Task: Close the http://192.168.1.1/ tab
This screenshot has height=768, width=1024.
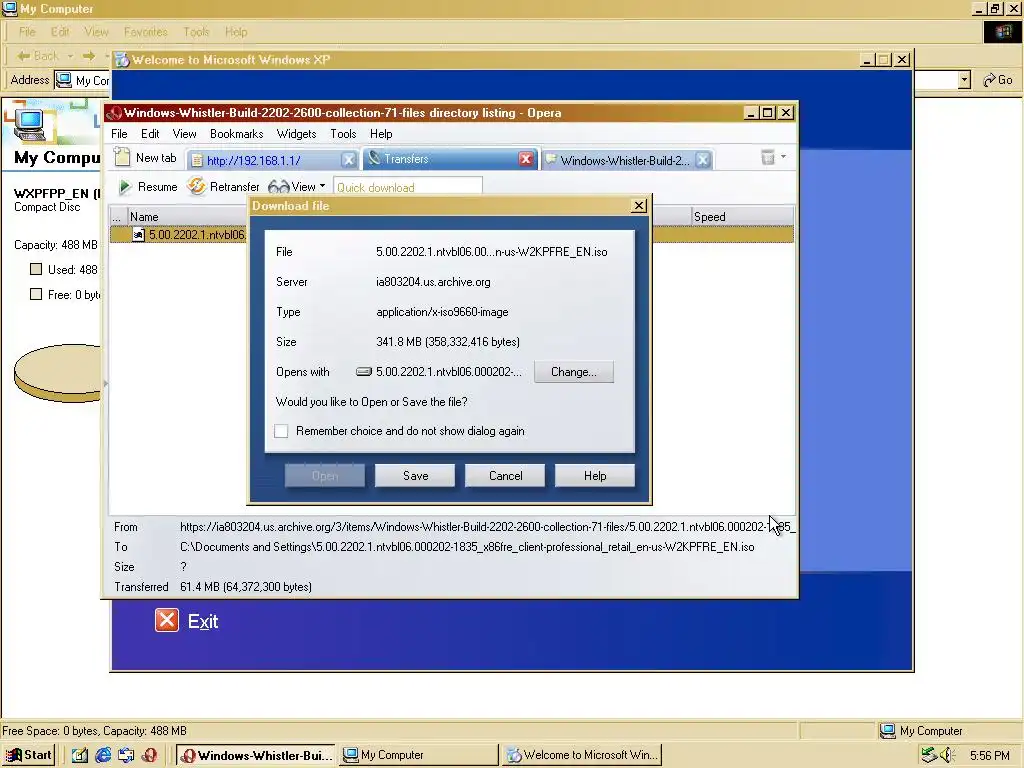Action: pyautogui.click(x=349, y=160)
